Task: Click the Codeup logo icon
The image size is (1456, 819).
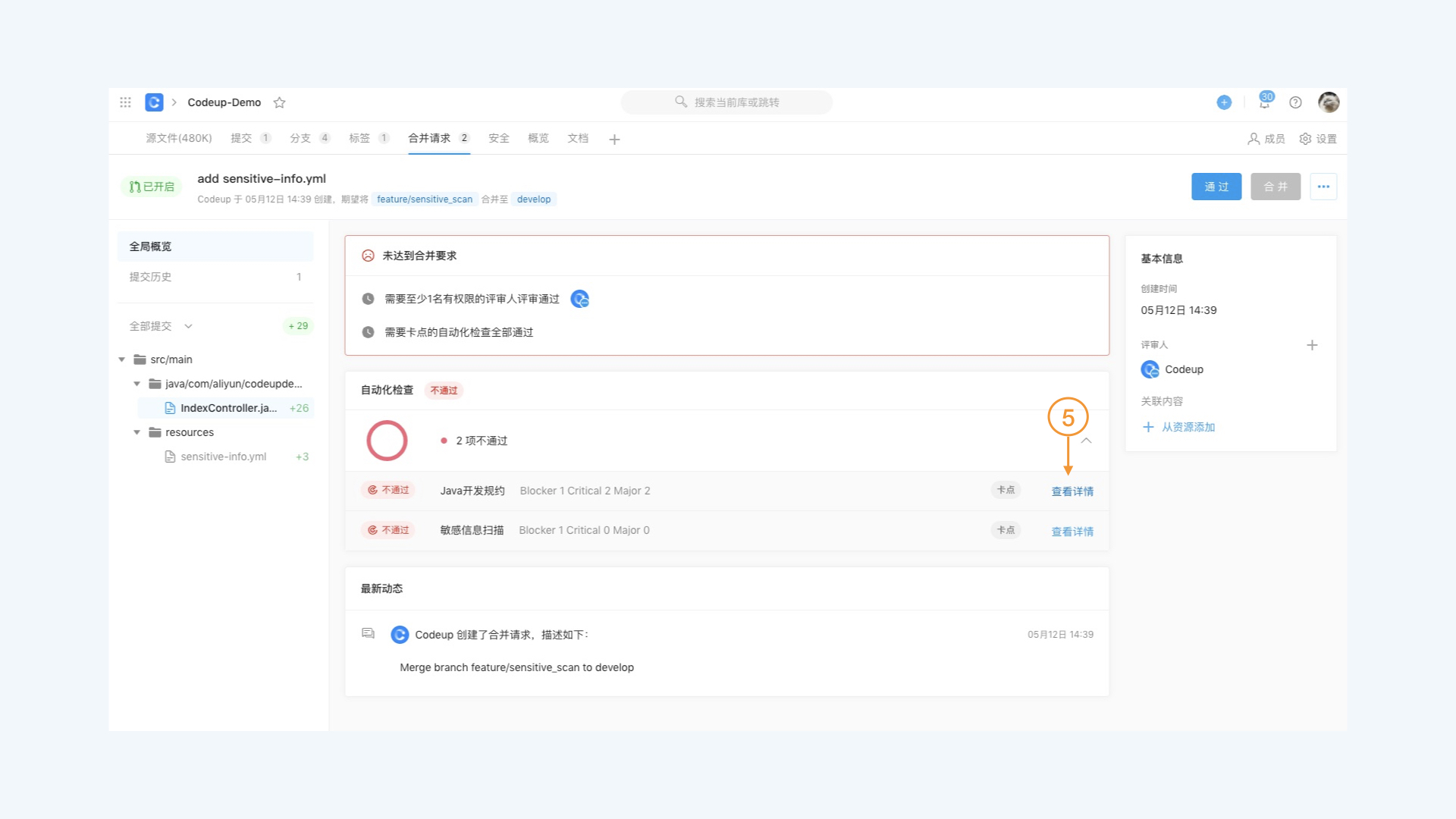Action: 154,102
